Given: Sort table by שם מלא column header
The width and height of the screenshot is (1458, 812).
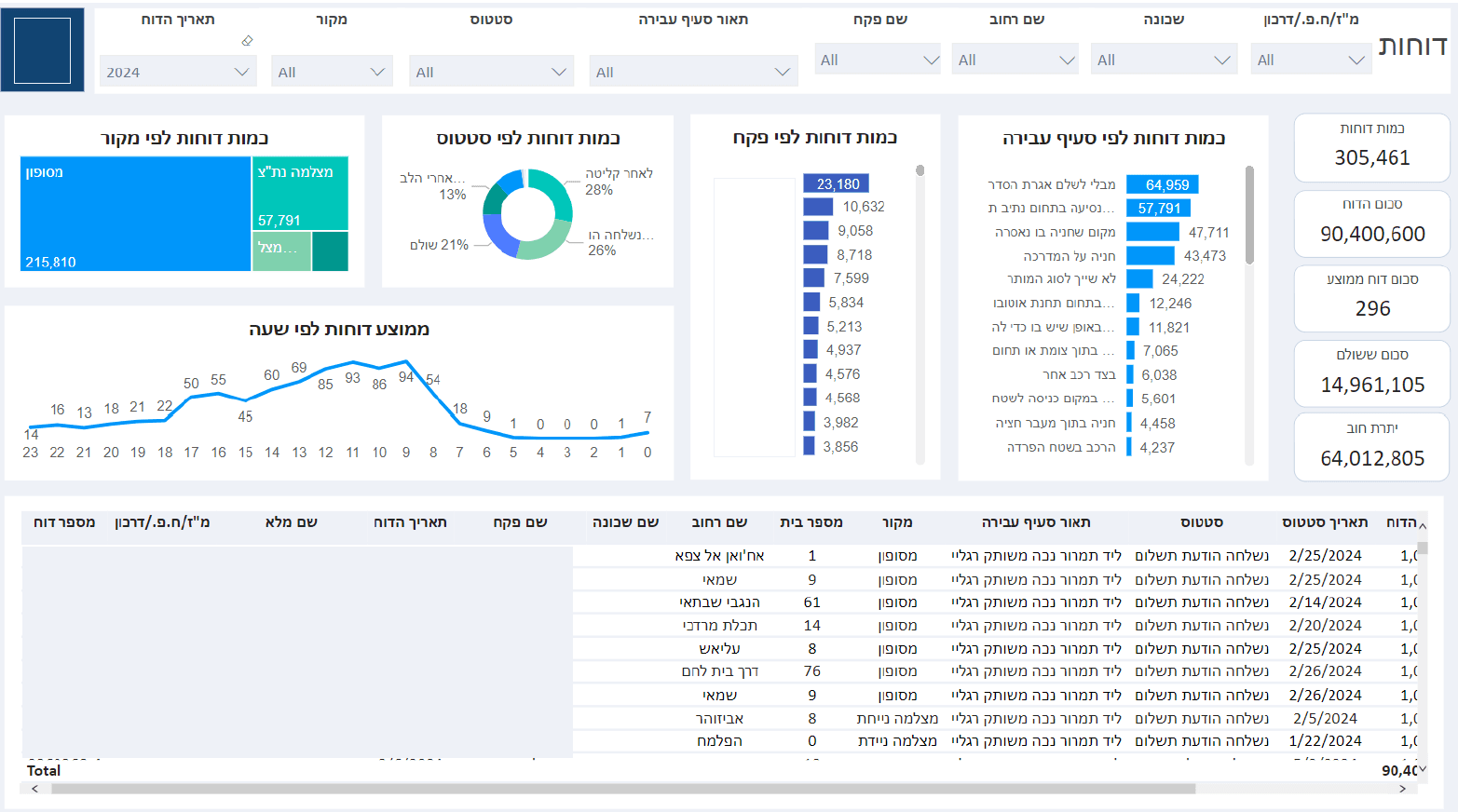Looking at the screenshot, I should (x=292, y=522).
